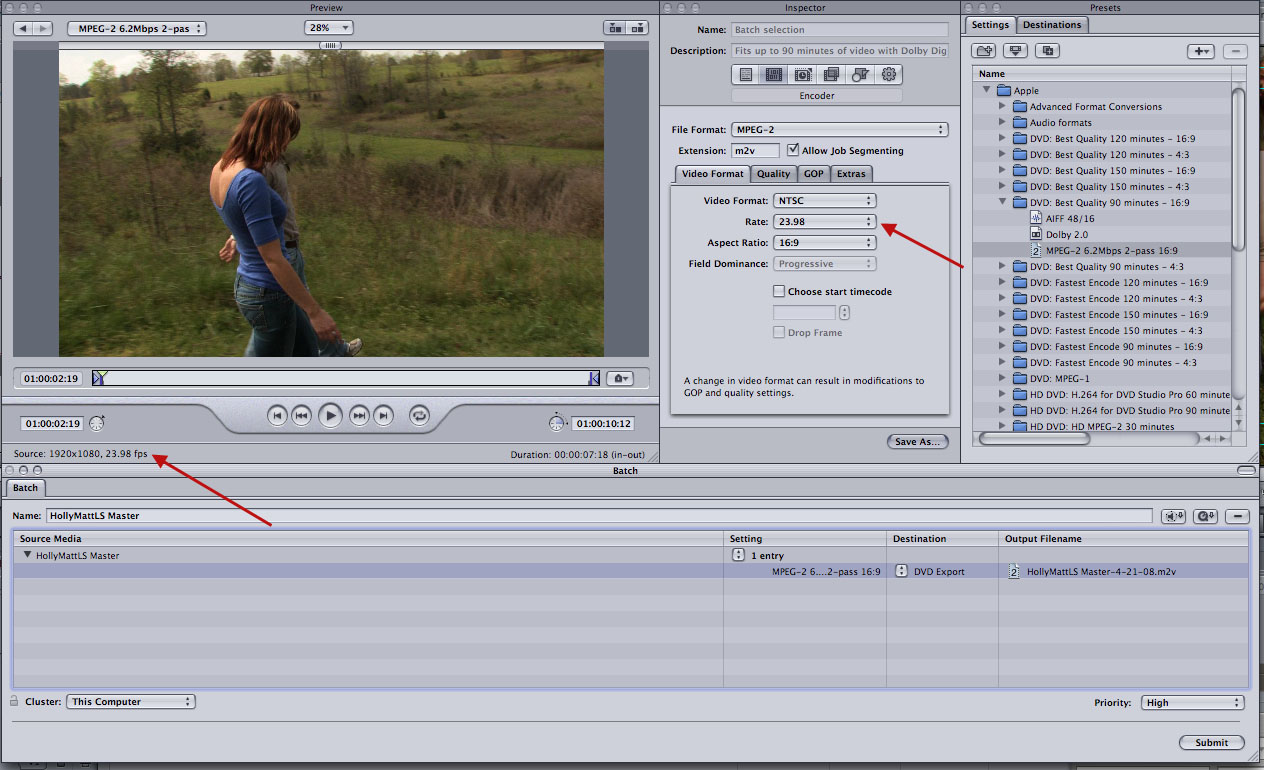The height and width of the screenshot is (770, 1264).
Task: Toggle loop playback in the Preview
Action: click(x=420, y=416)
